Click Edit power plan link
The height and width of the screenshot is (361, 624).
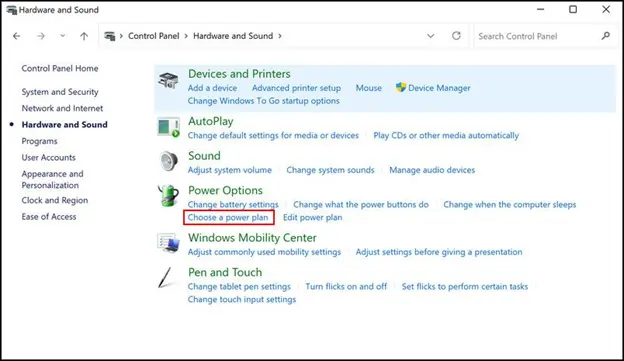coord(312,217)
